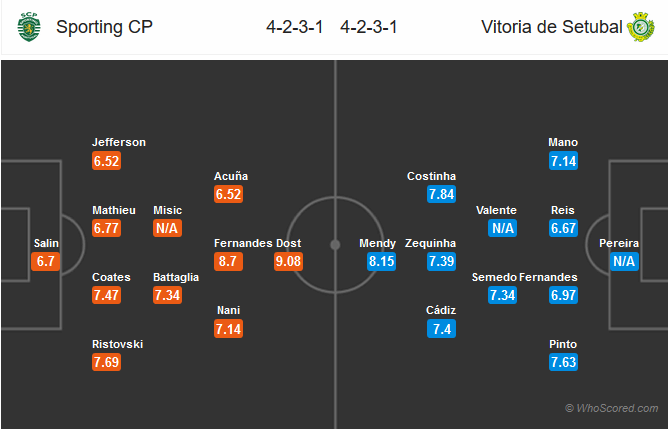Click Sporting's 4-2-3-1 formation text
This screenshot has width=668, height=429.
(295, 27)
